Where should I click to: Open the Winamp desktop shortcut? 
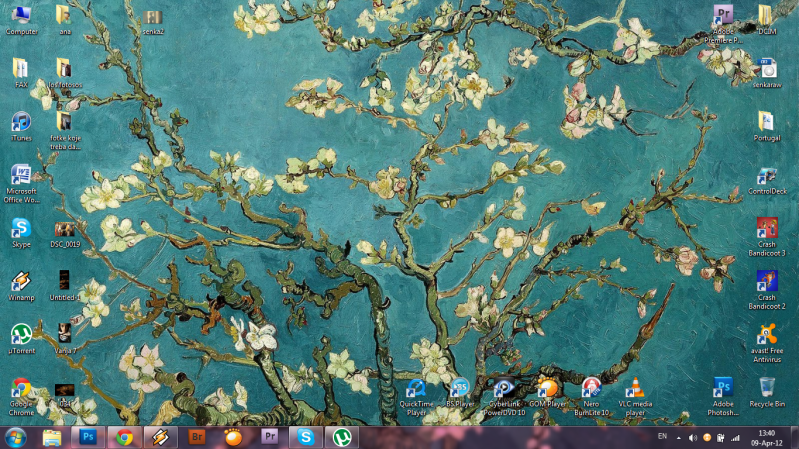21,281
